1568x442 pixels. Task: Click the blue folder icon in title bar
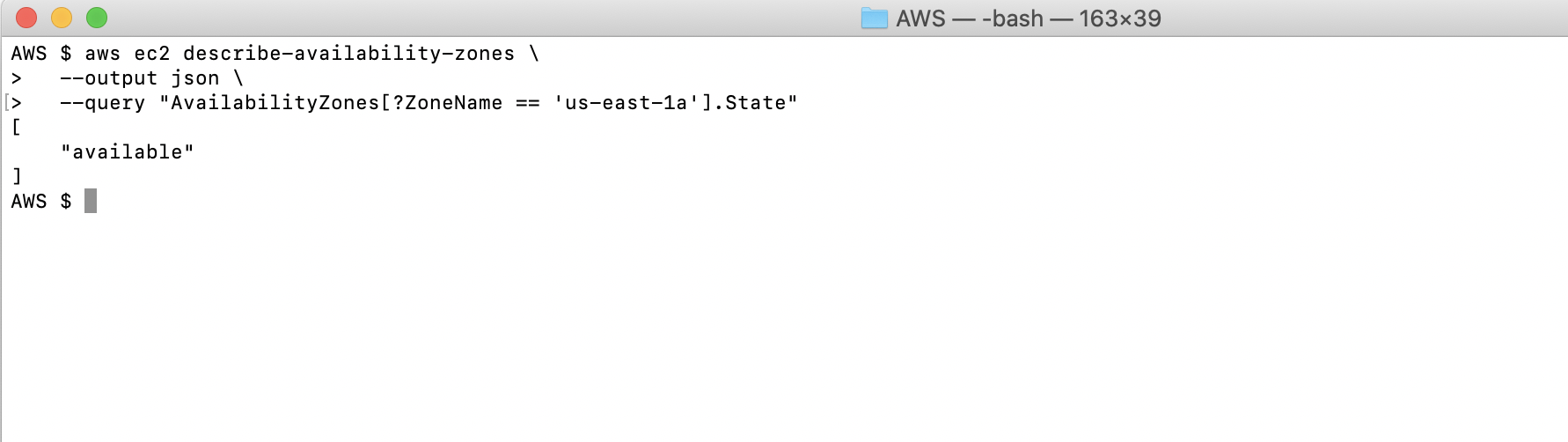tap(874, 18)
